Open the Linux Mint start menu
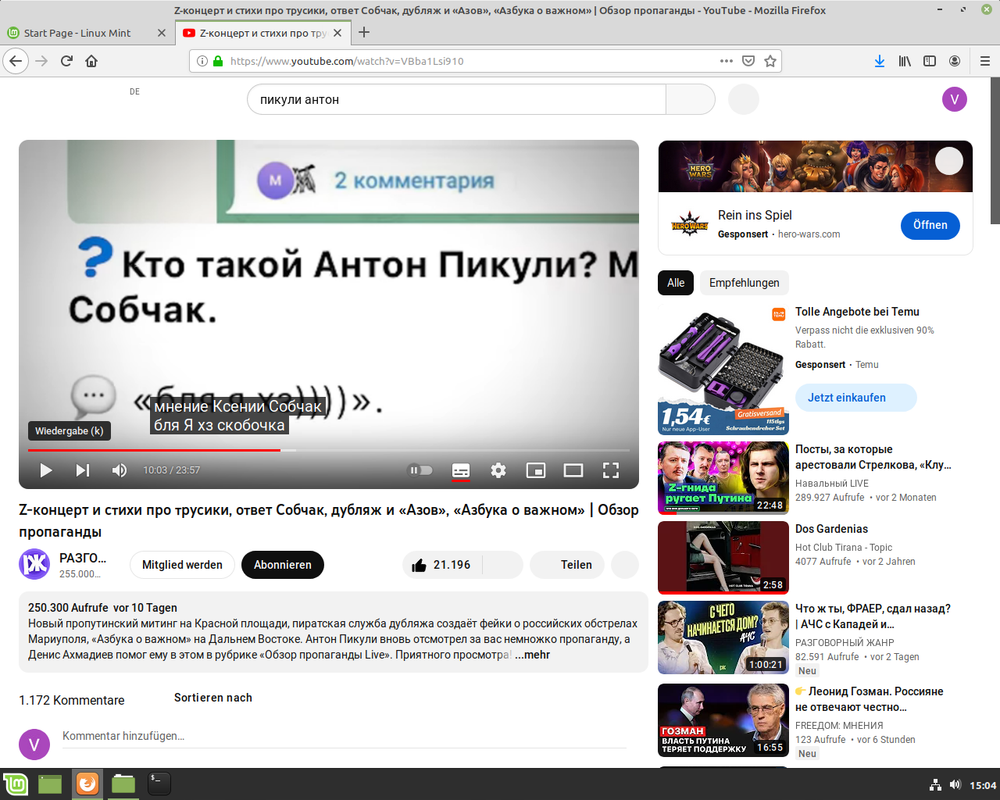The image size is (1000, 800). [x=15, y=784]
